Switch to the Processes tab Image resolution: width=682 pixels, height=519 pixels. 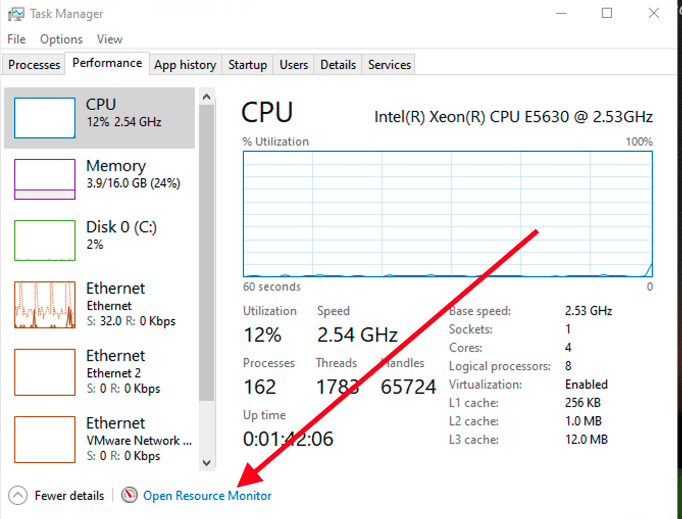(x=34, y=65)
